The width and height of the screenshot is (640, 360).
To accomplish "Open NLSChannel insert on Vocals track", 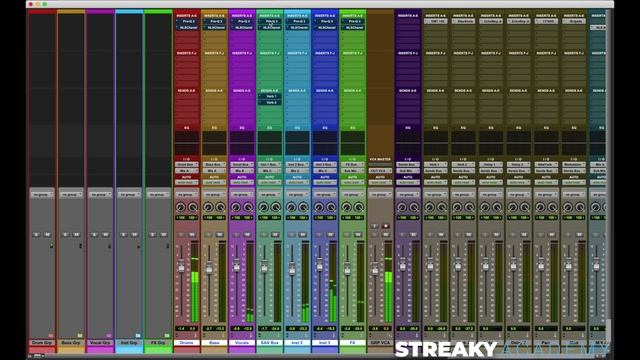I will pos(242,27).
